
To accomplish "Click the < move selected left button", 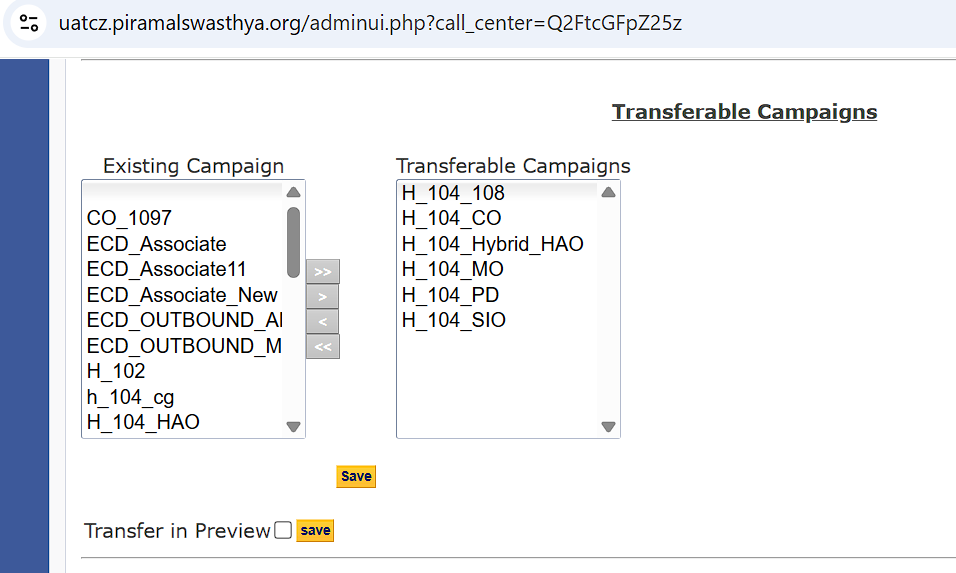I will [322, 321].
